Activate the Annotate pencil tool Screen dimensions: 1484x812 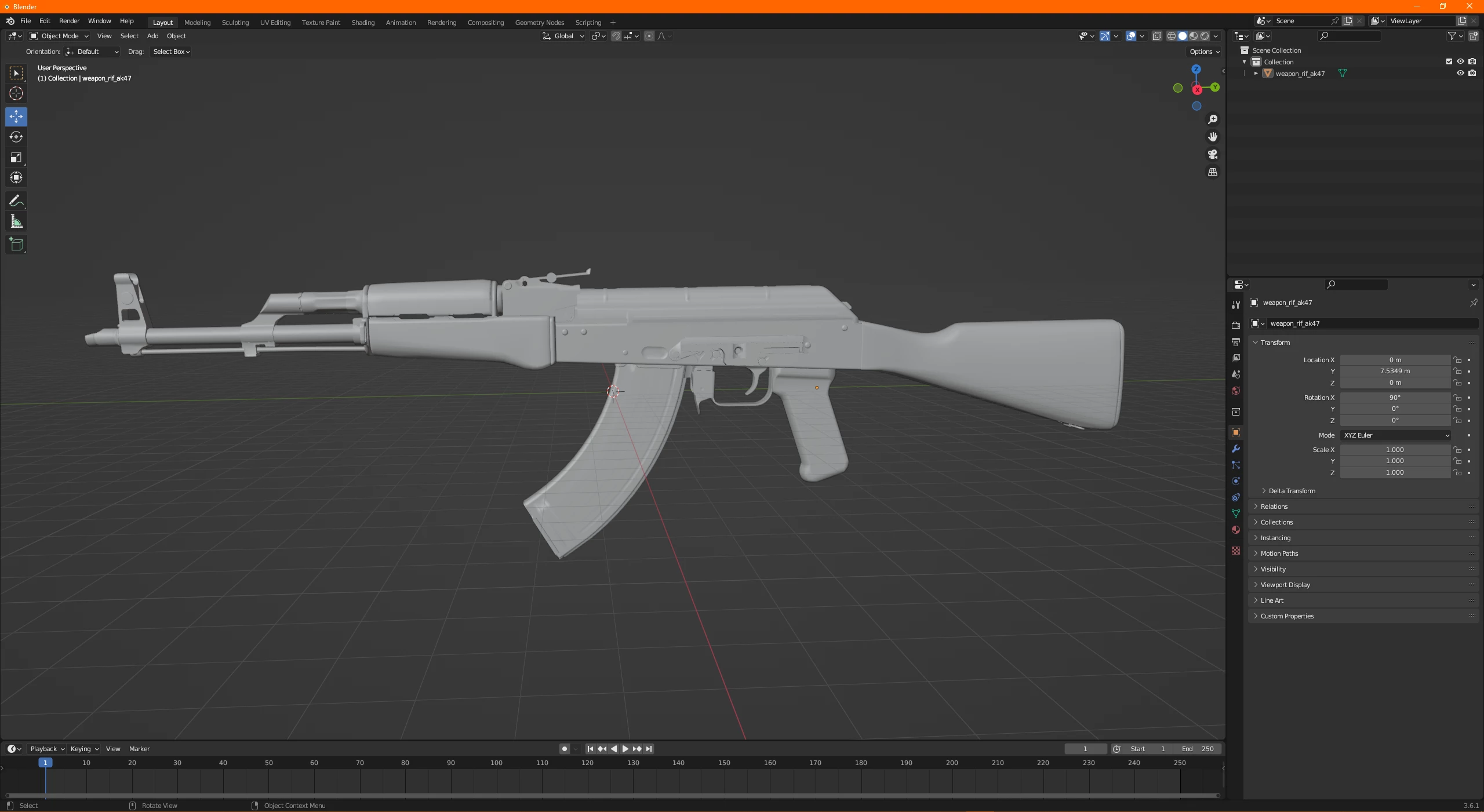click(x=16, y=201)
